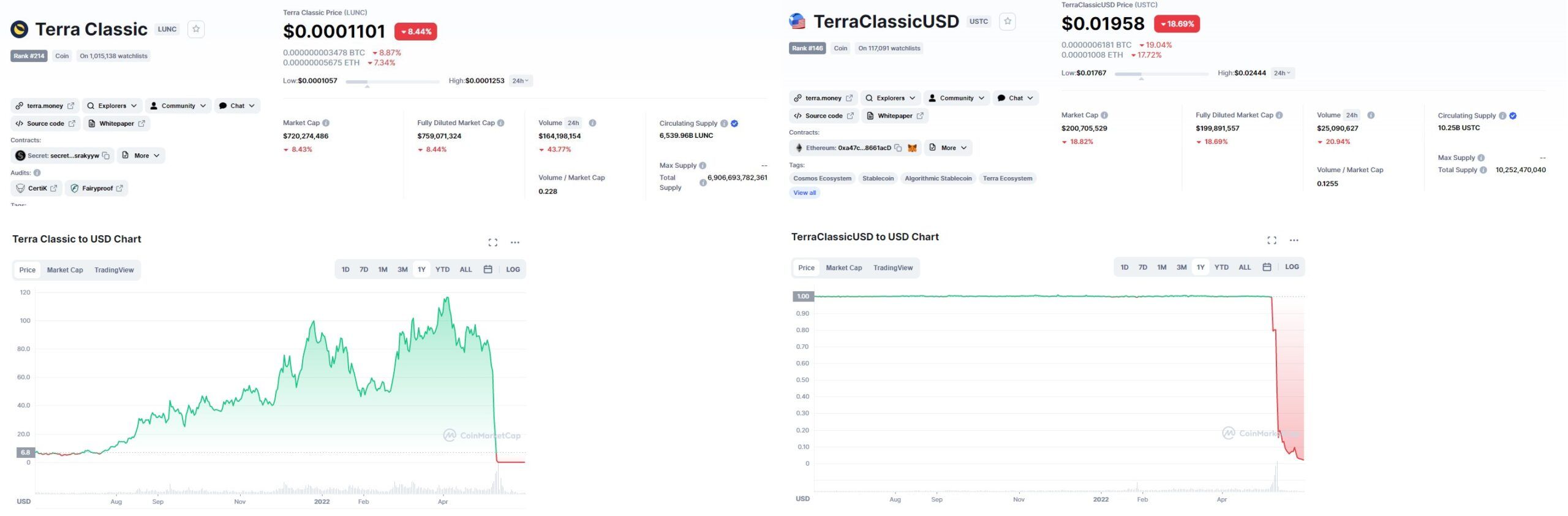Expand More contracts dropdown for TerraClassicUSD
This screenshot has width=1568, height=516.
coord(948,148)
